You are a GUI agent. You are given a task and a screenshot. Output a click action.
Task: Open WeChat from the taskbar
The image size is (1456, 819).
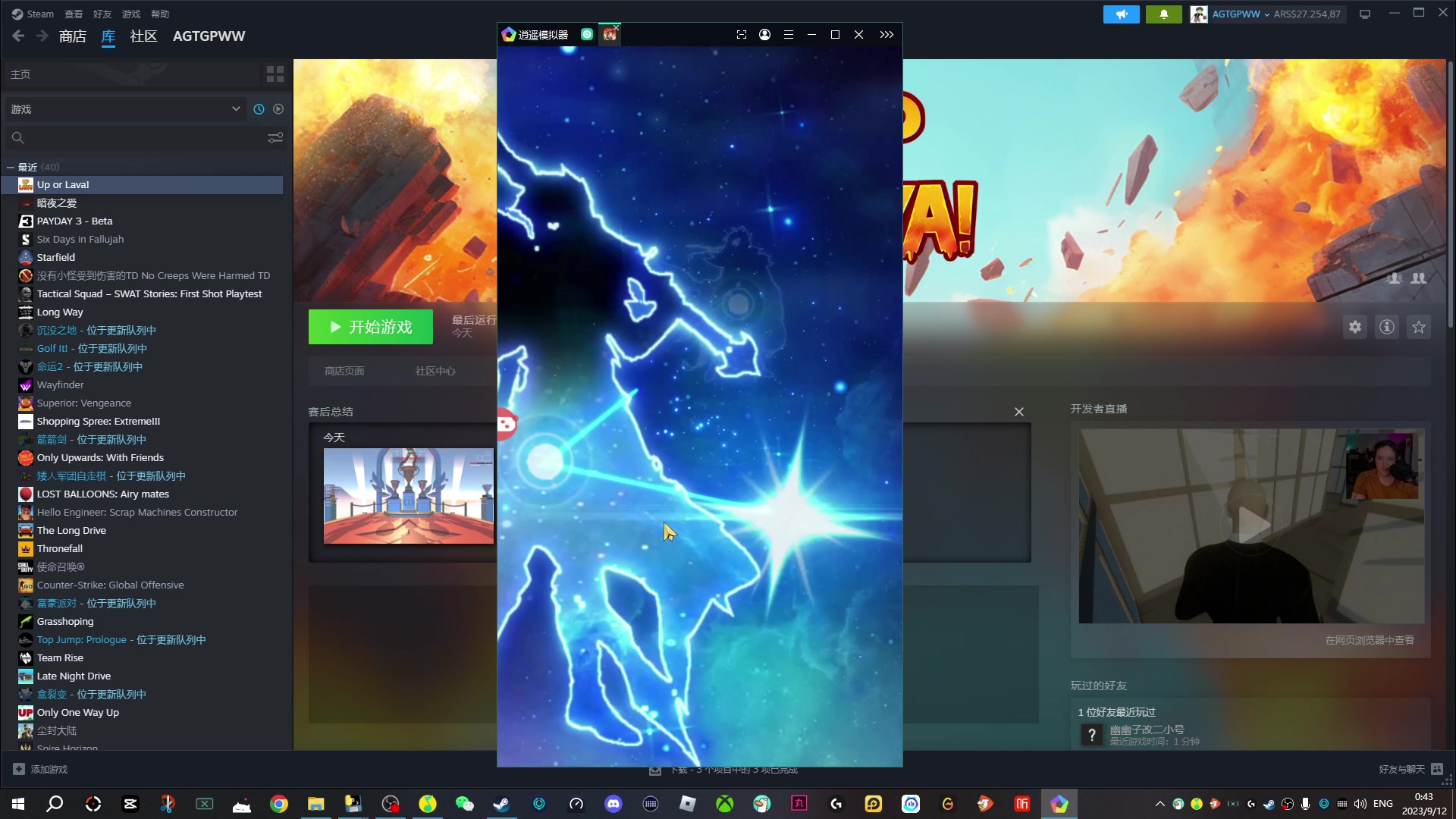click(x=464, y=804)
